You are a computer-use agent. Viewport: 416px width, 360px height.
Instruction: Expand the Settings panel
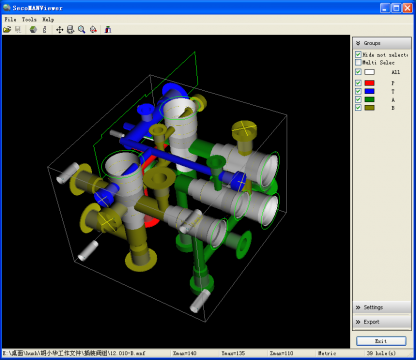(x=382, y=307)
